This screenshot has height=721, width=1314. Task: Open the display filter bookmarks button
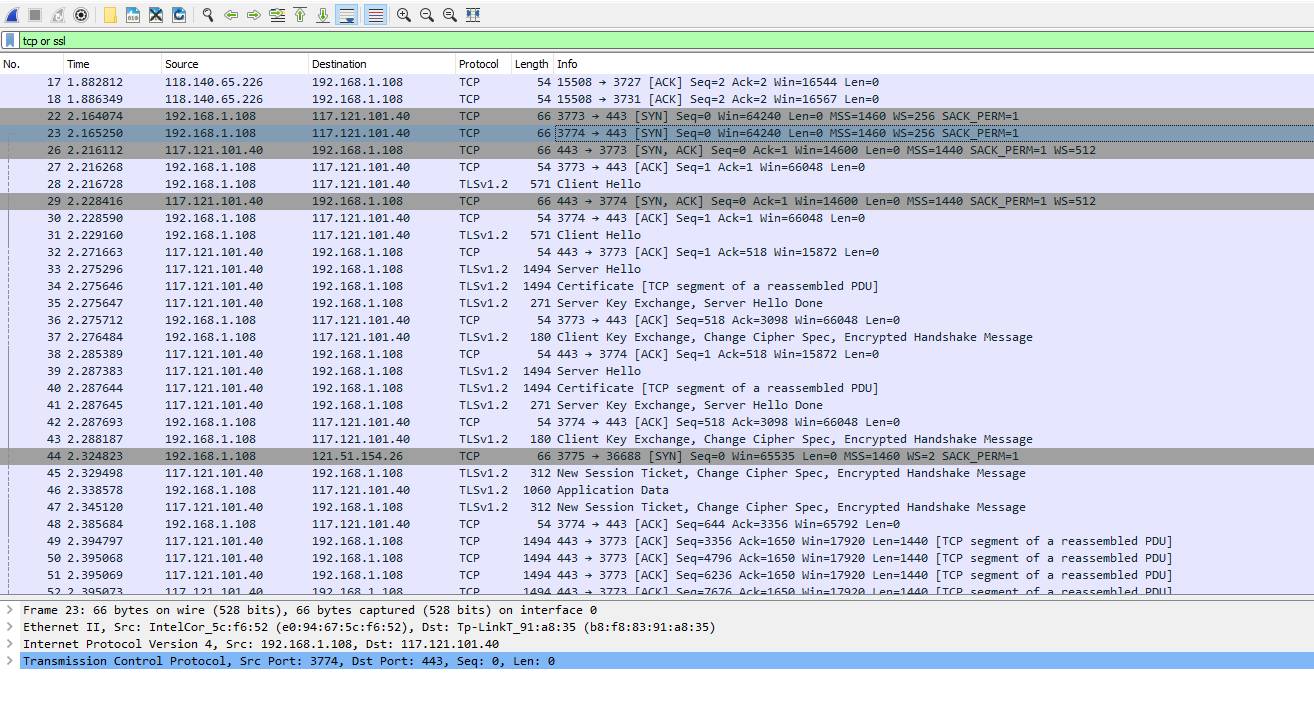(x=10, y=41)
